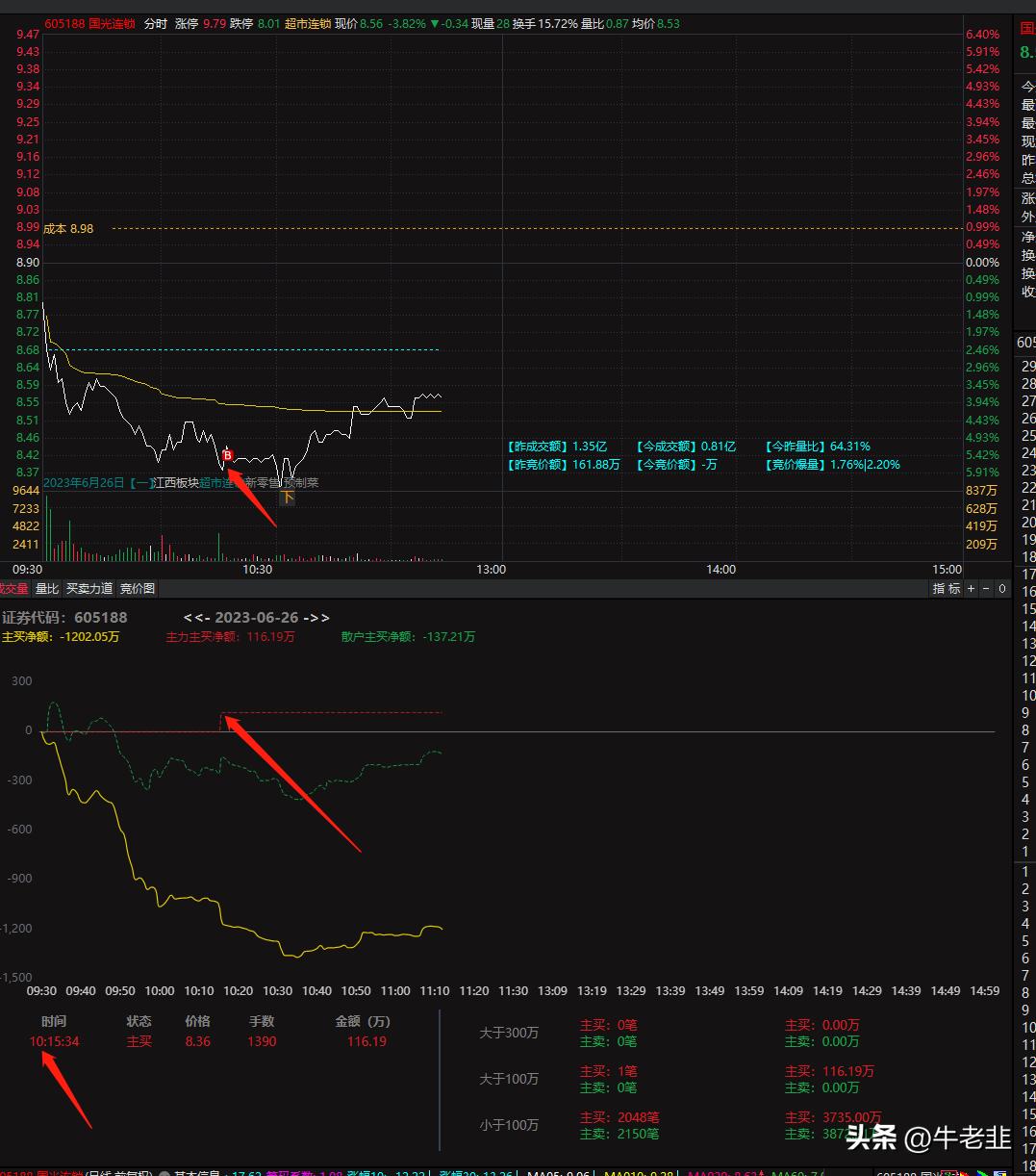The height and width of the screenshot is (1176, 1036).
Task: Click the 1390 lots value in trade row
Action: (x=262, y=1041)
